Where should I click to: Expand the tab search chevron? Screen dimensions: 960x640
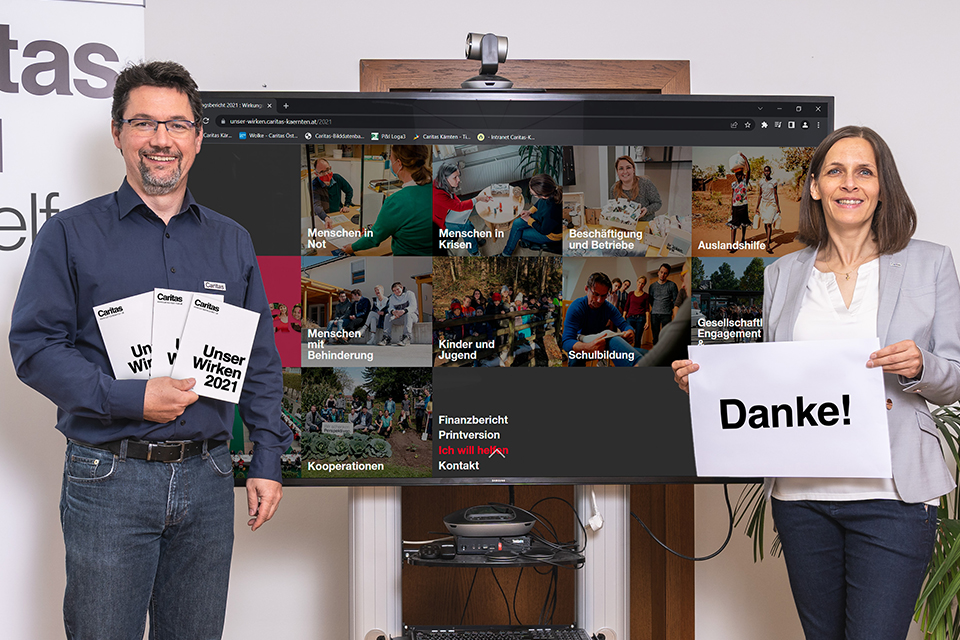coord(760,108)
